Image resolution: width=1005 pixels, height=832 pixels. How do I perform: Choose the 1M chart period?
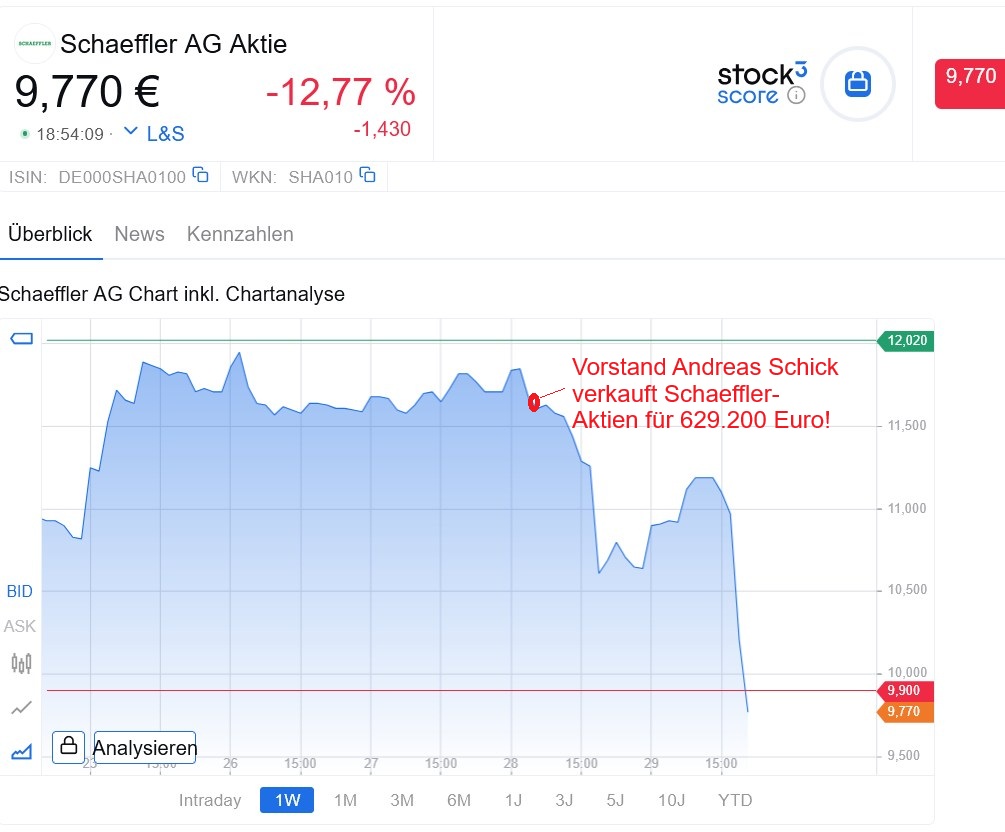tap(345, 800)
